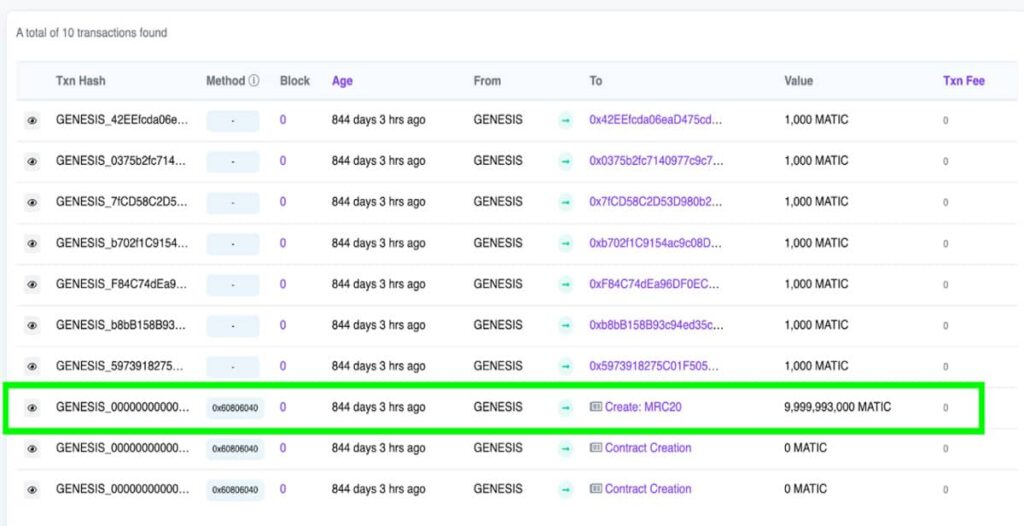Click the Txn Hash column header
1024x526 pixels.
80,81
